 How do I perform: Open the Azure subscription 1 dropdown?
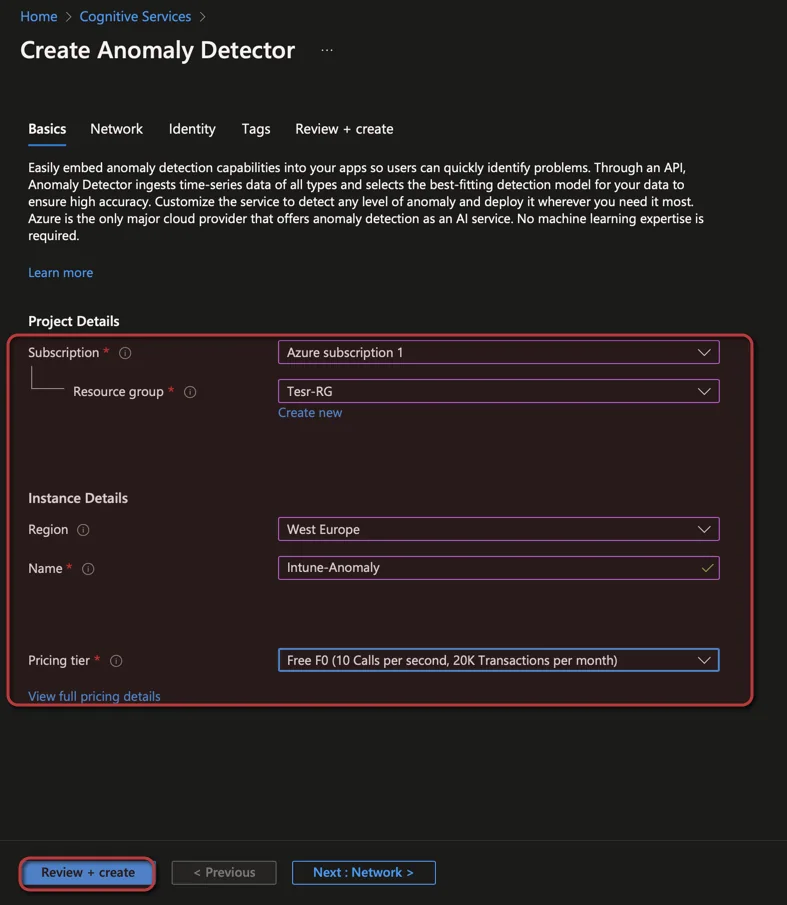pos(499,352)
